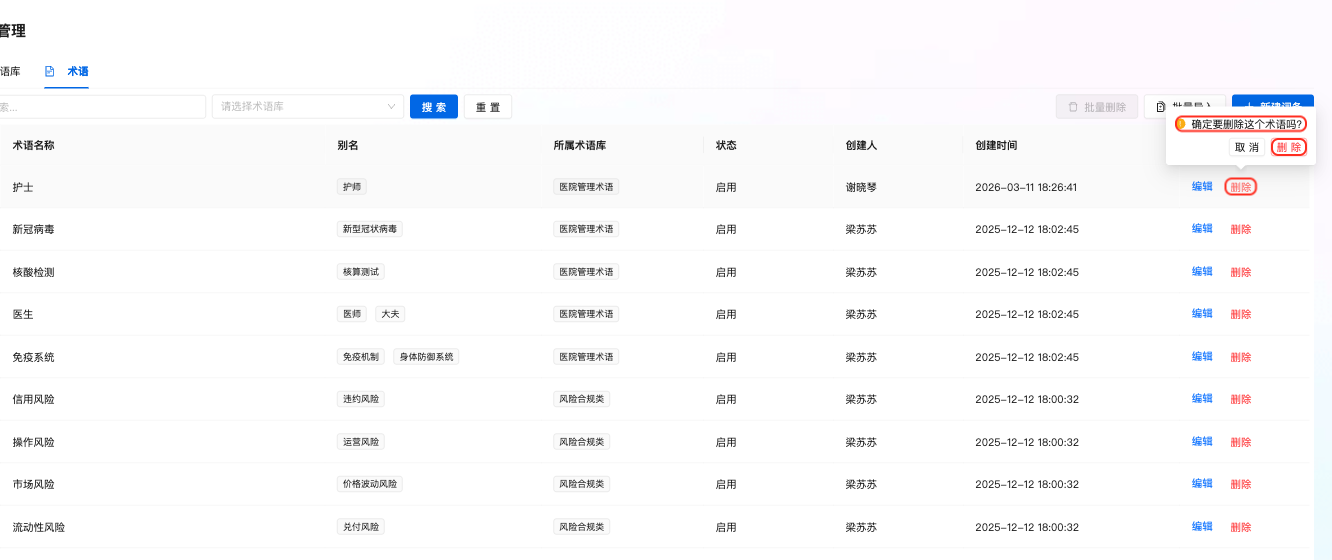Click 编辑 in the 核酸检测 row

(1202, 272)
